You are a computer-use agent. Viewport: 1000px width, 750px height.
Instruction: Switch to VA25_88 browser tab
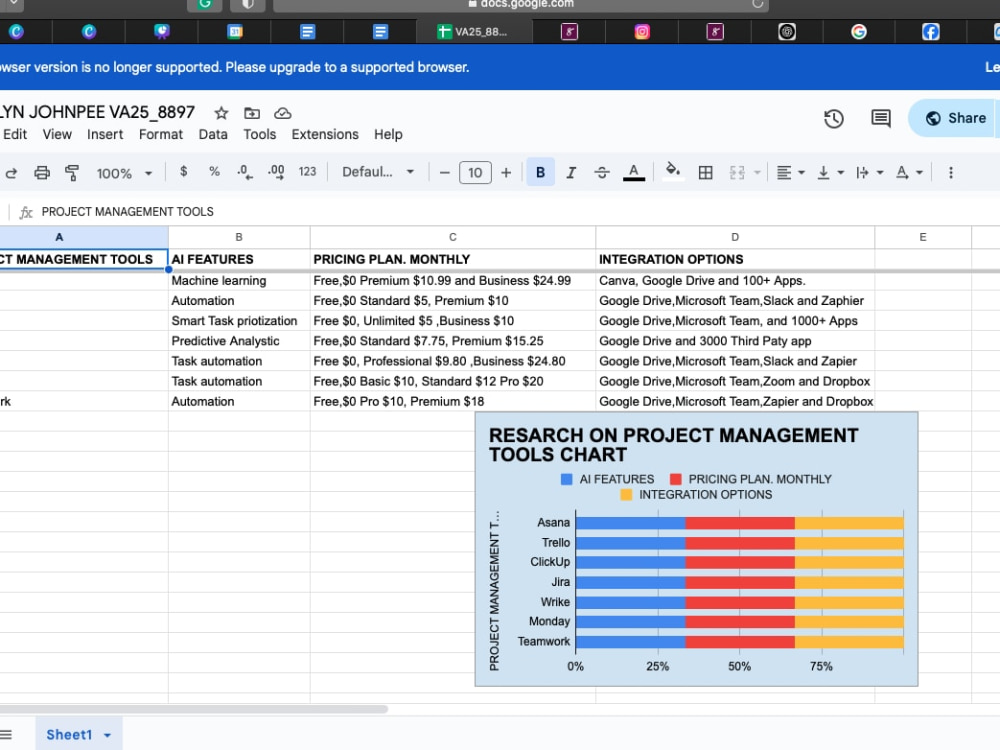tap(474, 32)
